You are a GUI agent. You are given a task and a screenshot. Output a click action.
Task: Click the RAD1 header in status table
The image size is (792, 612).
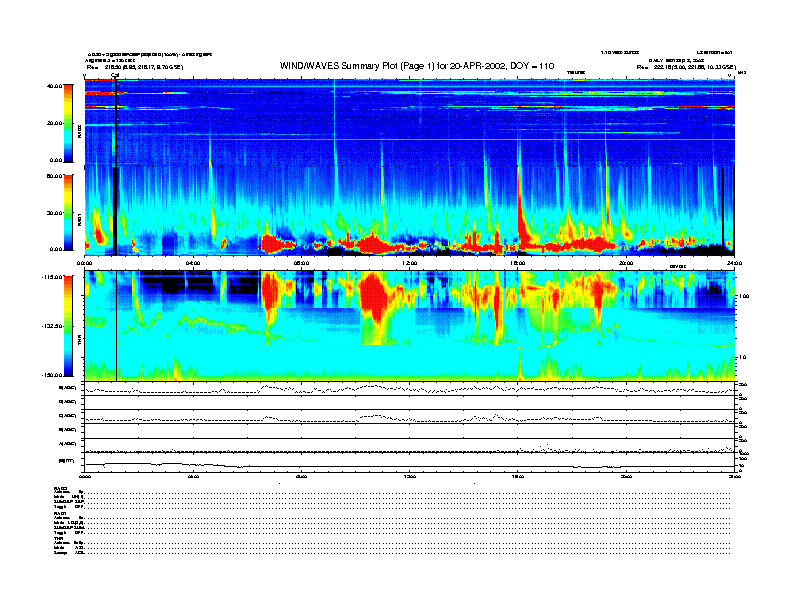[60, 513]
